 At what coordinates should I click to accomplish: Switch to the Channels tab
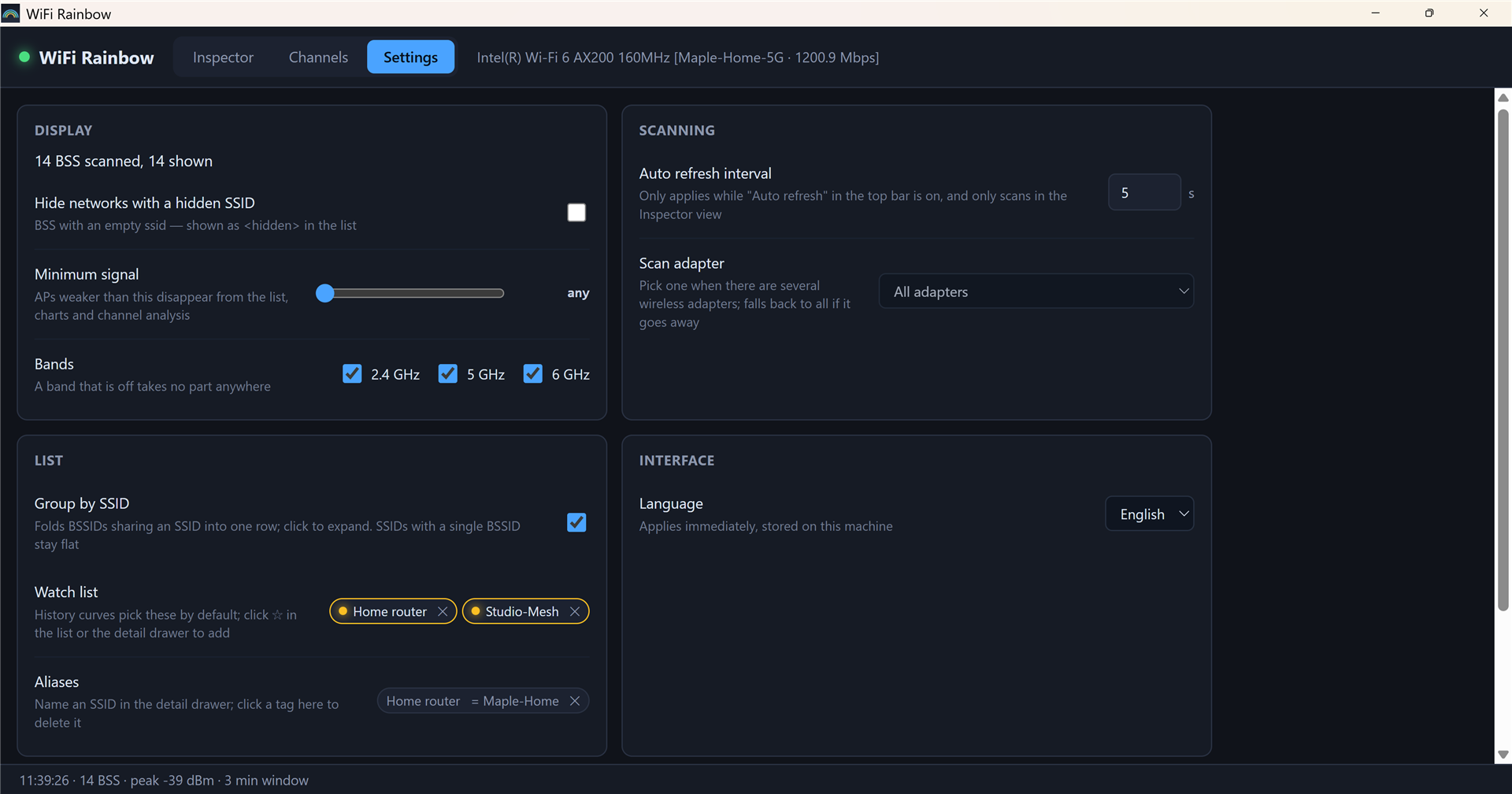tap(318, 57)
